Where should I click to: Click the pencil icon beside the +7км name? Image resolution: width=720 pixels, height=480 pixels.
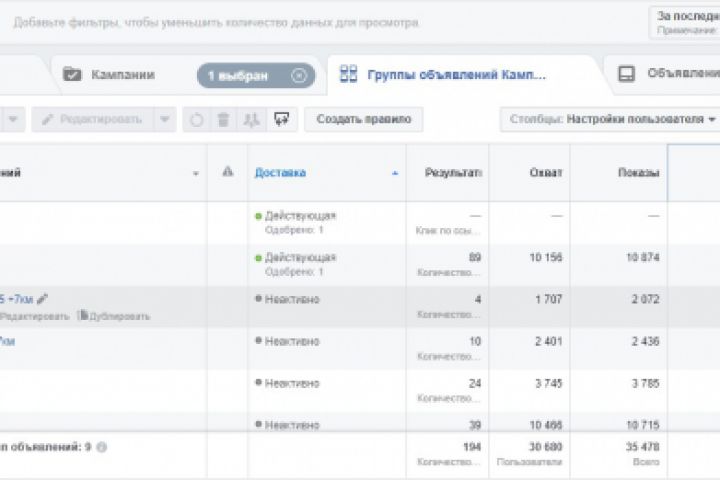[x=42, y=298]
